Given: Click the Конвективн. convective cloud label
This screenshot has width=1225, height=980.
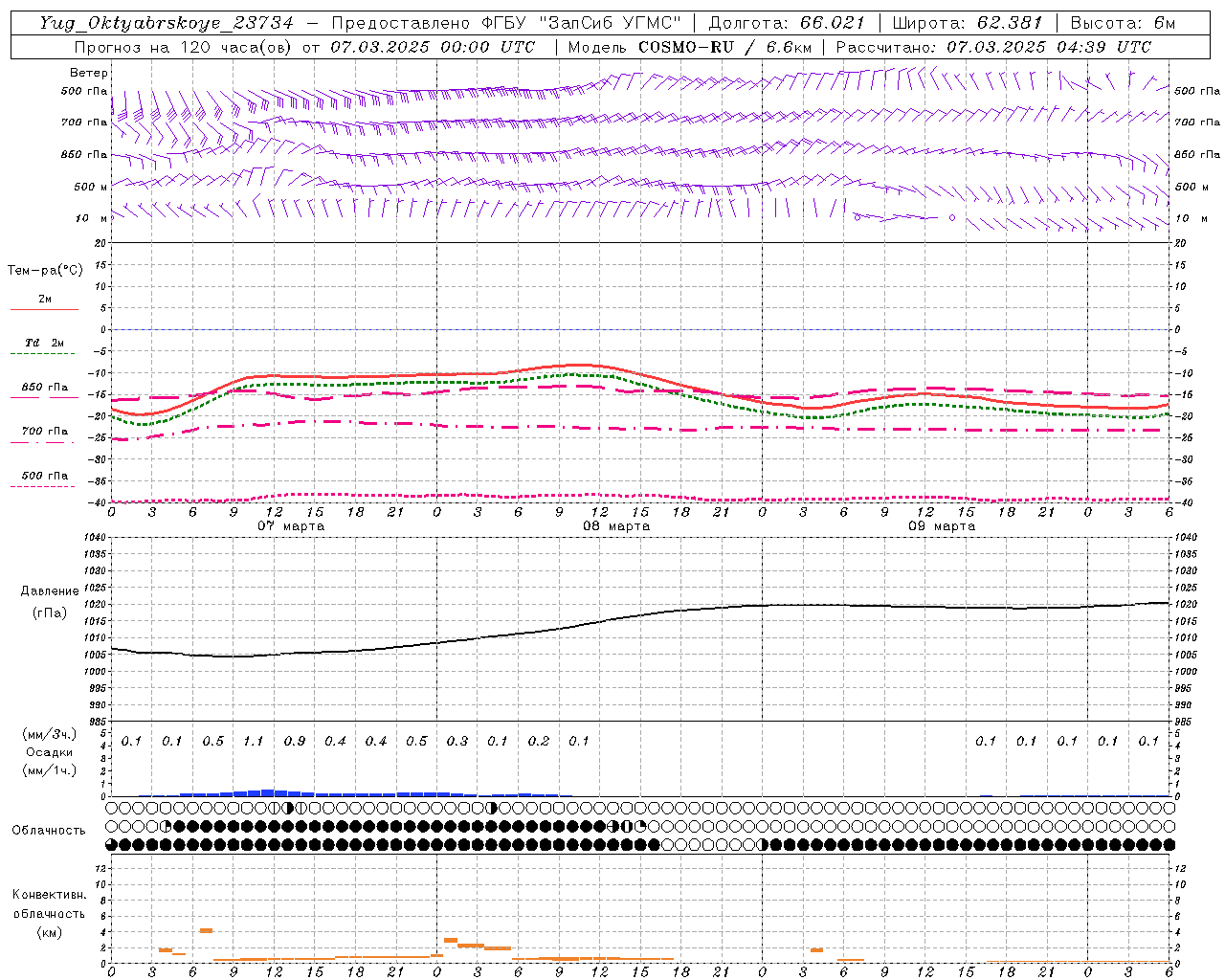Looking at the screenshot, I should point(49,895).
